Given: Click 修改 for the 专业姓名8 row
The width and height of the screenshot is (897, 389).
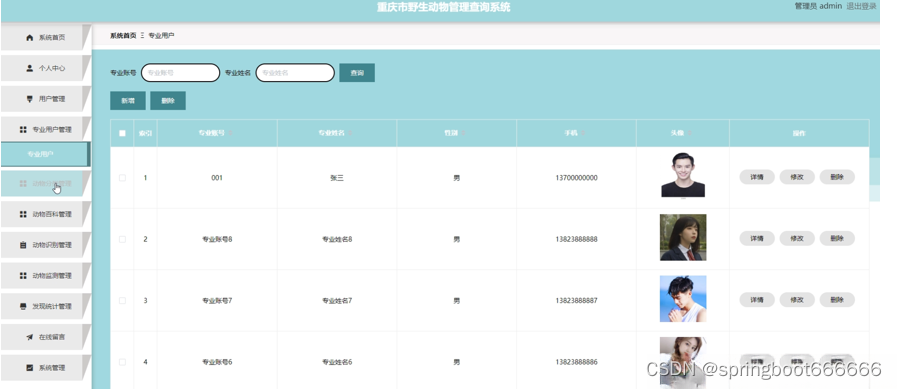Looking at the screenshot, I should pos(797,239).
